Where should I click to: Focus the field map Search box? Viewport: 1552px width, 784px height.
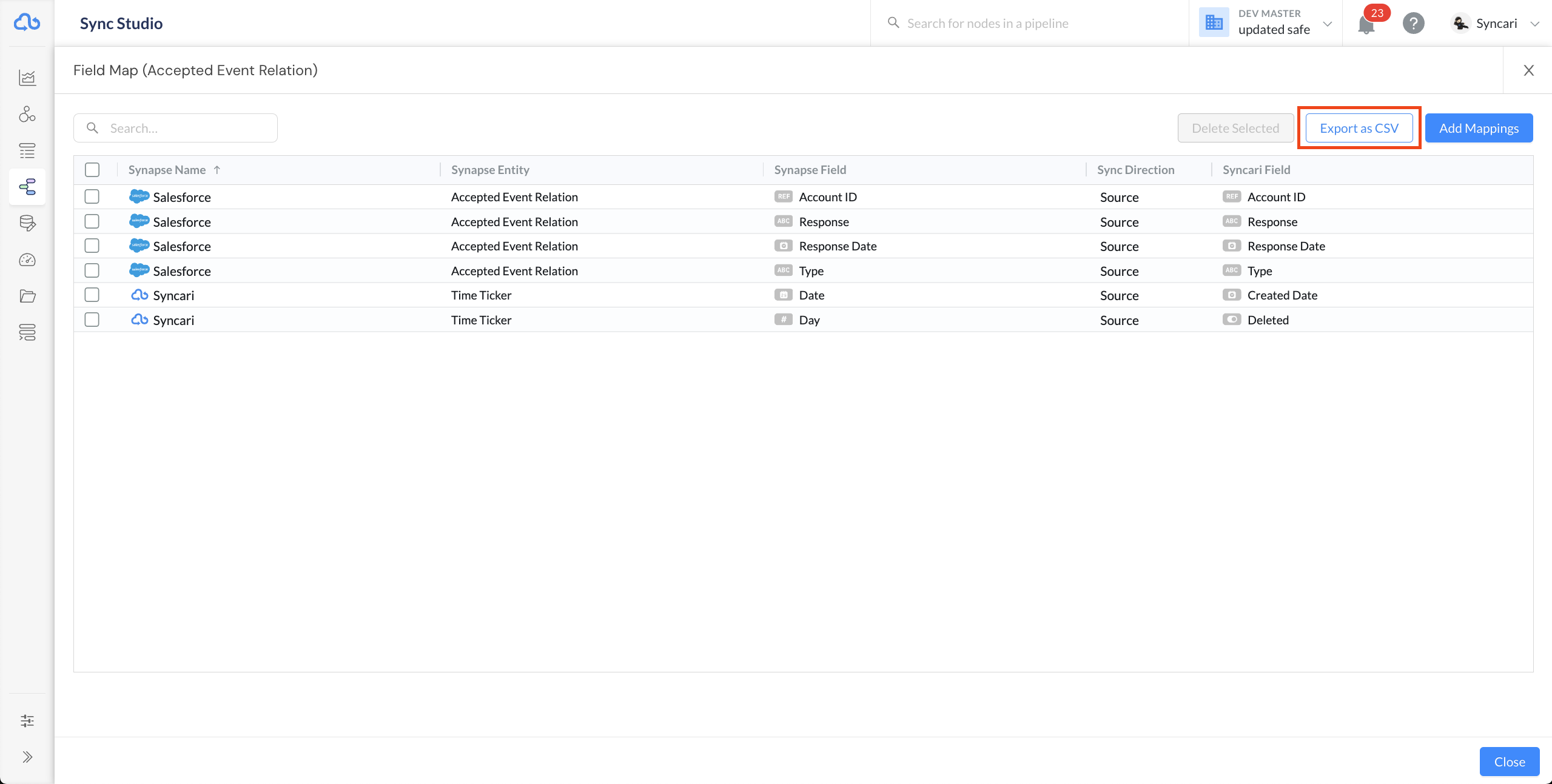(x=175, y=128)
